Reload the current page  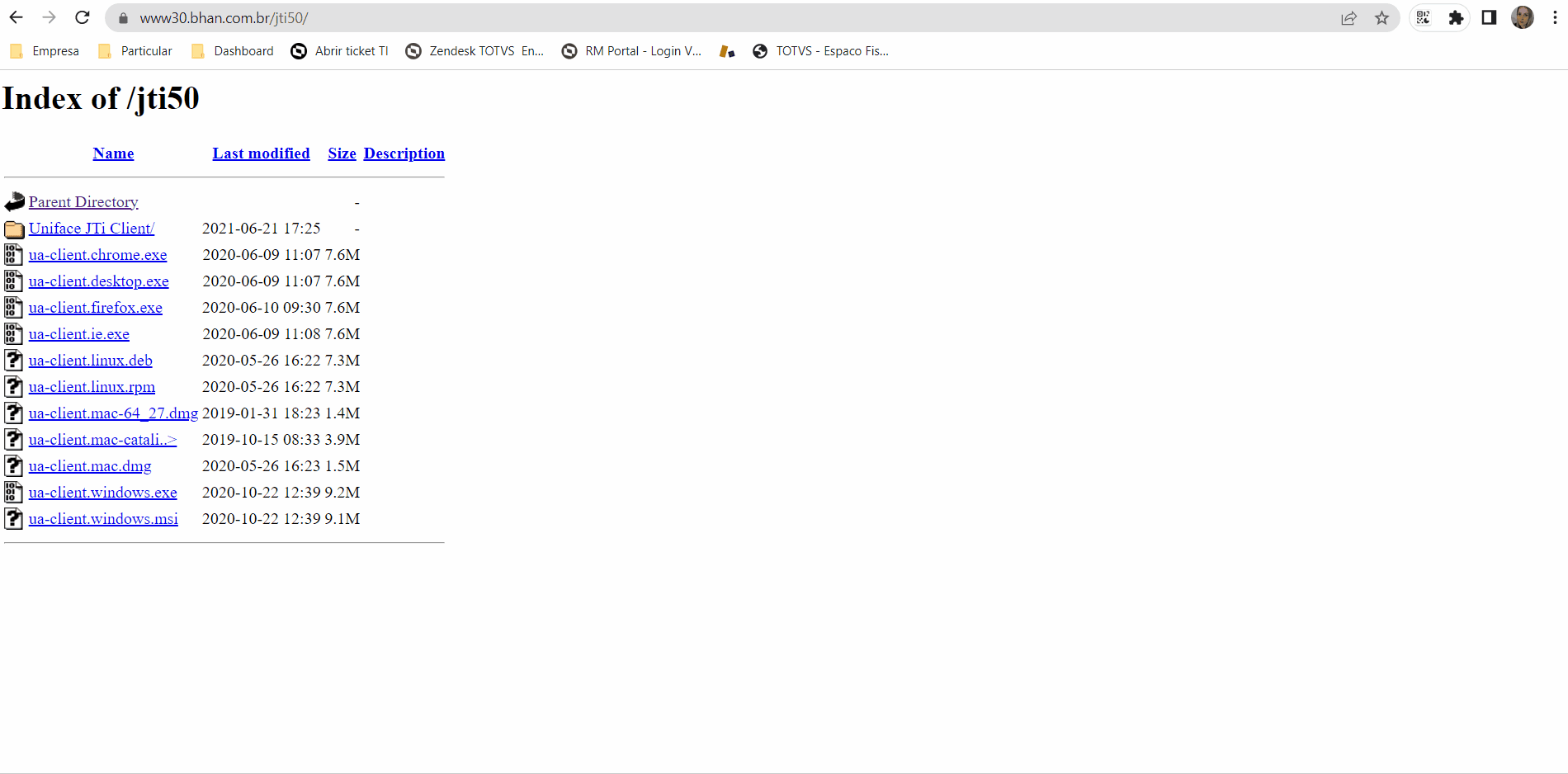click(x=82, y=17)
